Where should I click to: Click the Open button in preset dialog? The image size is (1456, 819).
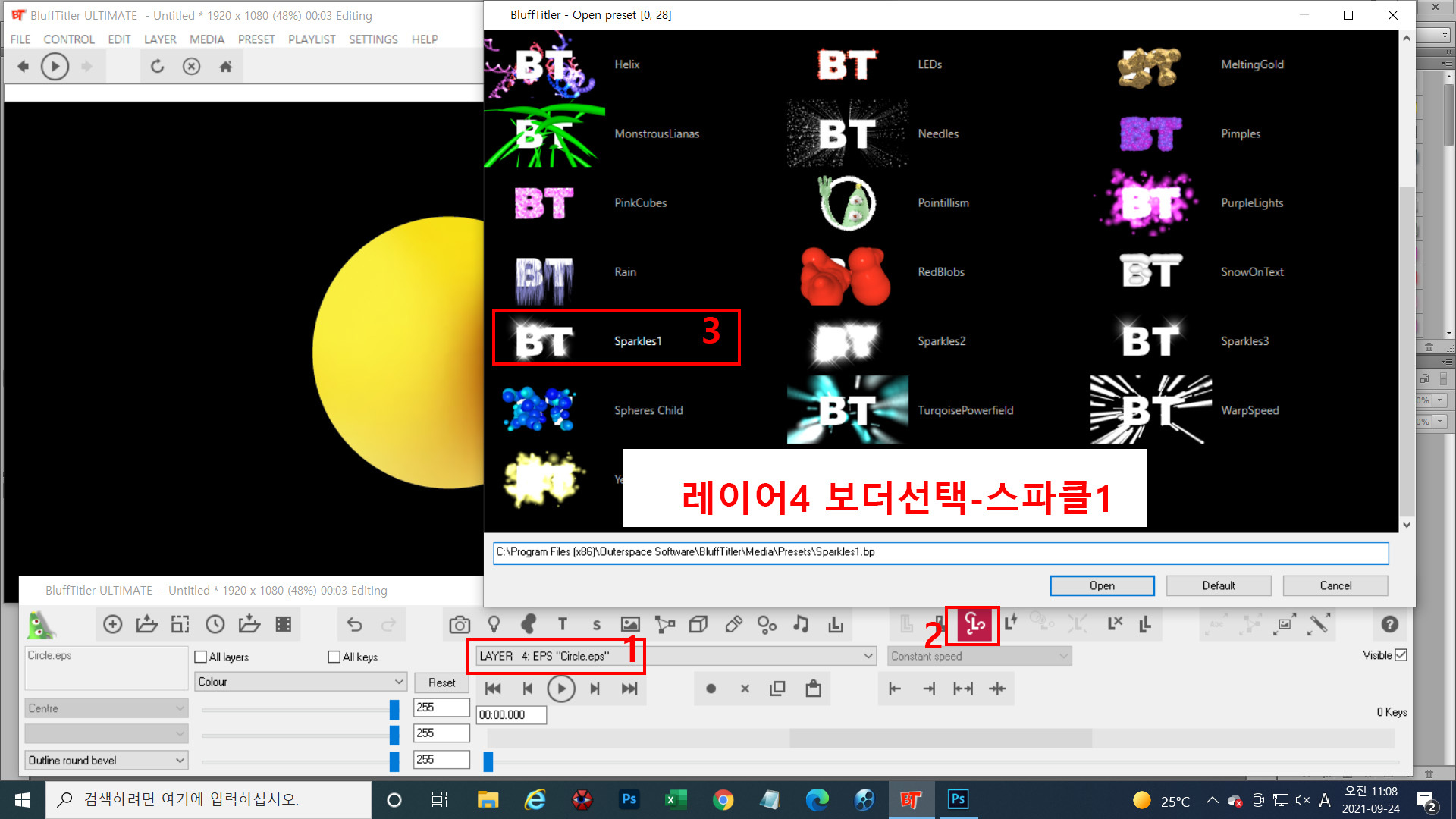point(1101,585)
